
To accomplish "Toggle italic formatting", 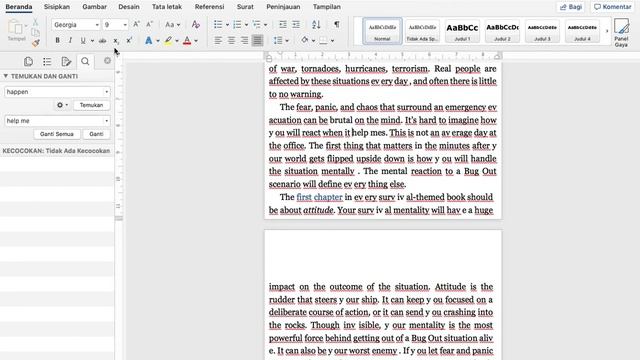I will pyautogui.click(x=70, y=40).
